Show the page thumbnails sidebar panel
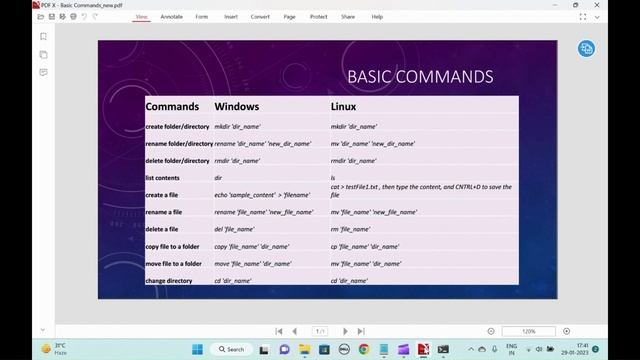640x360 pixels. click(x=43, y=54)
